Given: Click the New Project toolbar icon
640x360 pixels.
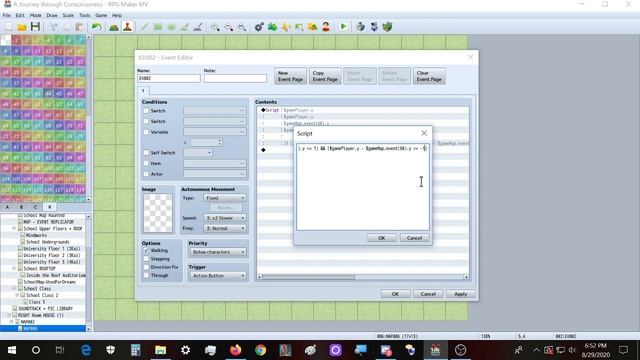Looking at the screenshot, I should 9,27.
